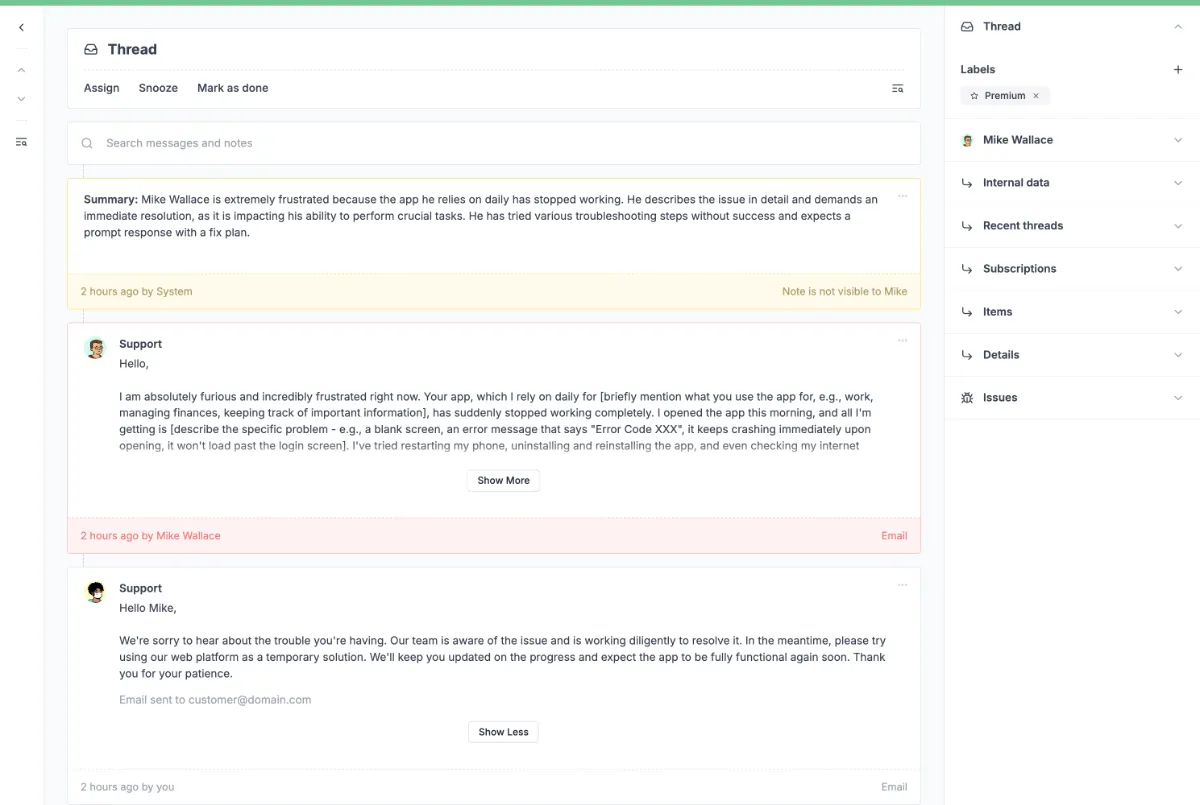Click Mark as done
Screen dimensions: 1200x805
coord(233,88)
